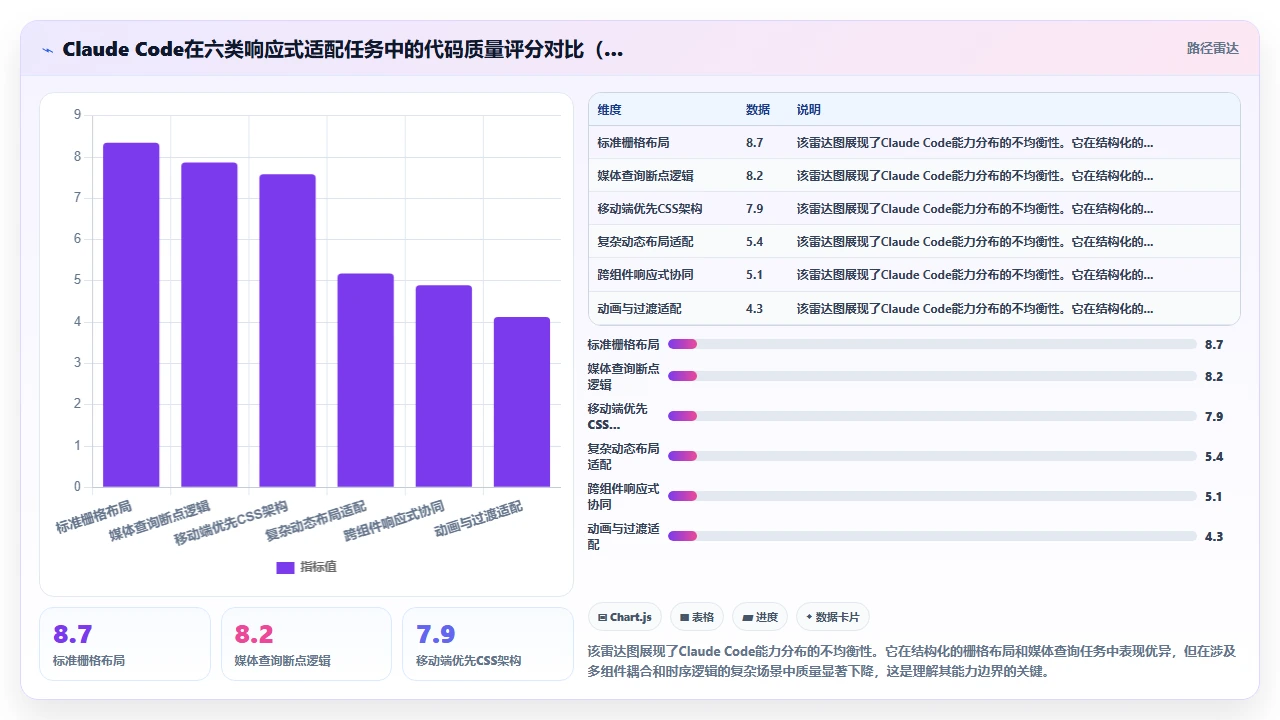Click the 跨组件响应式协同 progress bar

coord(932,496)
